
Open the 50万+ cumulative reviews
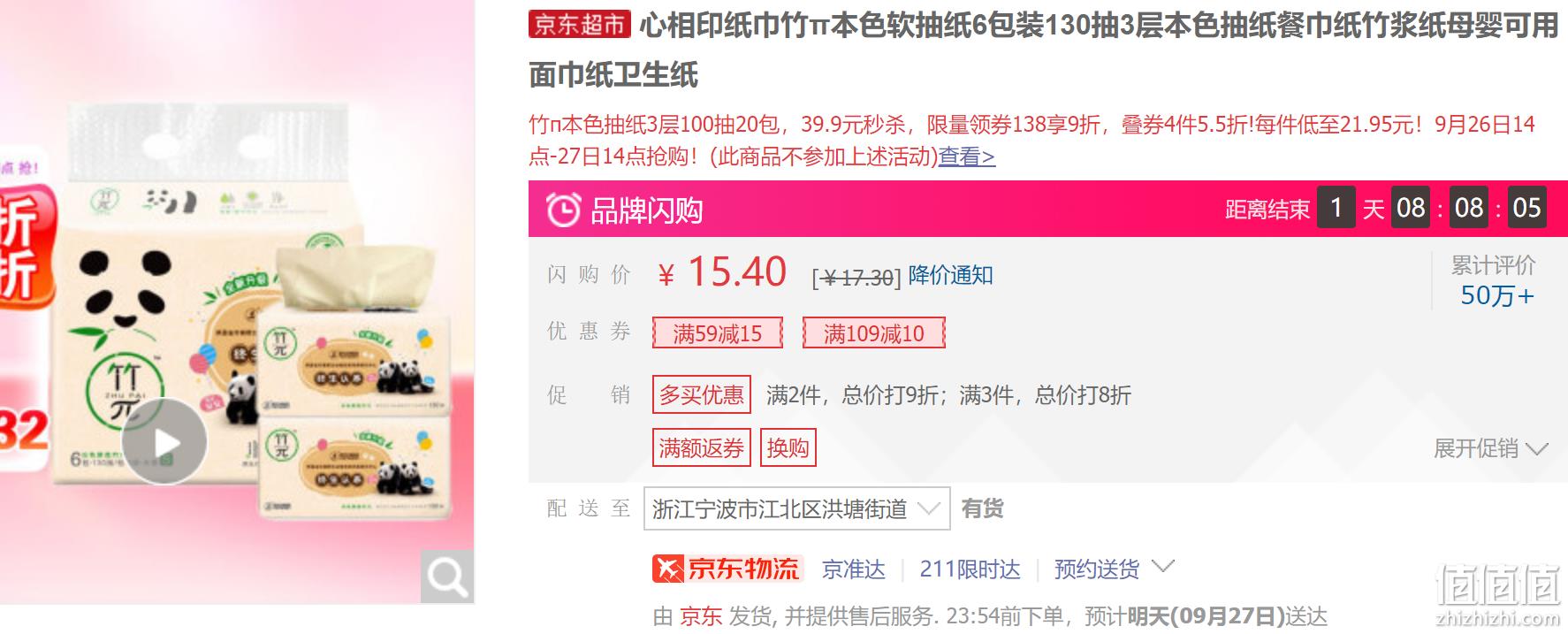[x=1497, y=295]
